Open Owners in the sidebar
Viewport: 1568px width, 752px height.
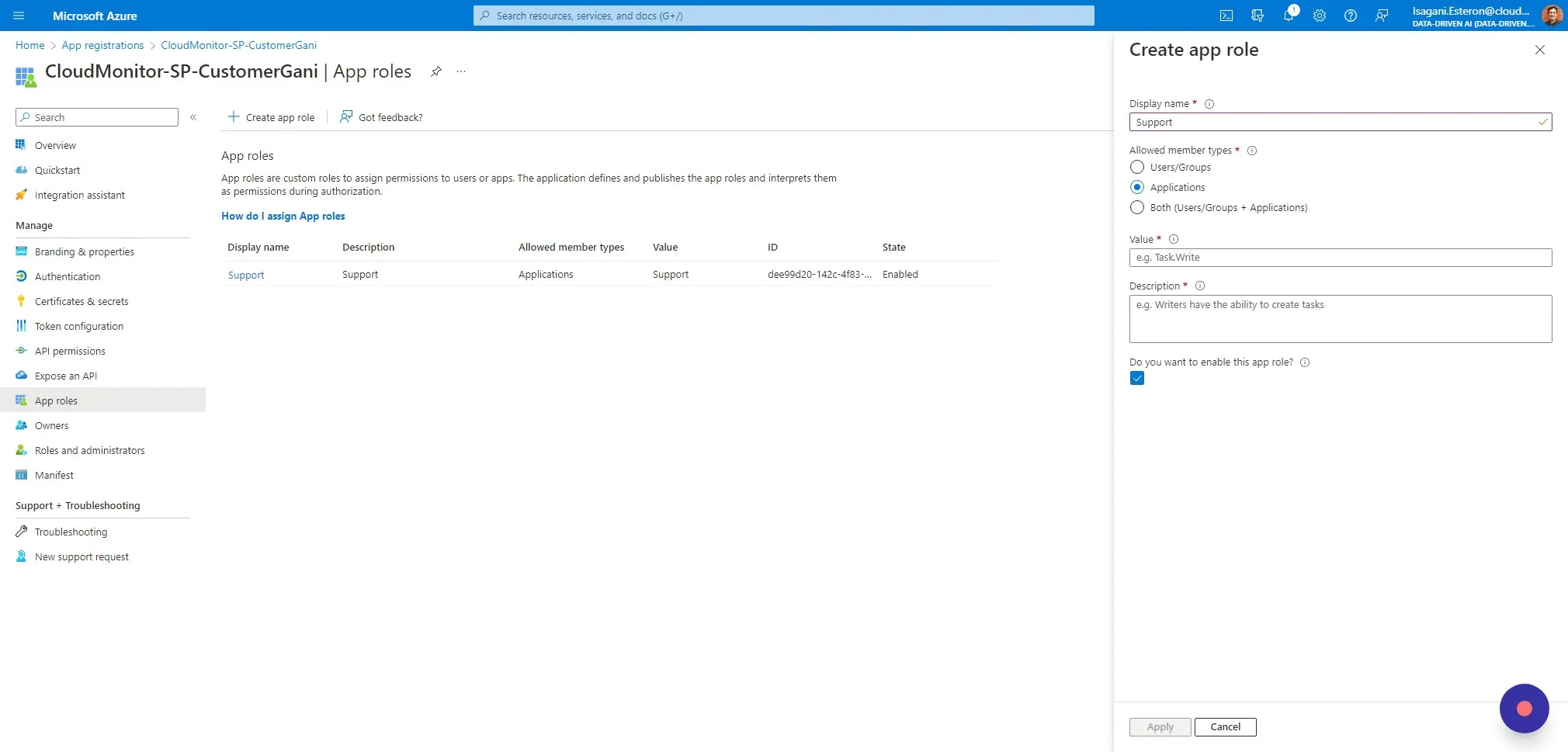[x=51, y=425]
